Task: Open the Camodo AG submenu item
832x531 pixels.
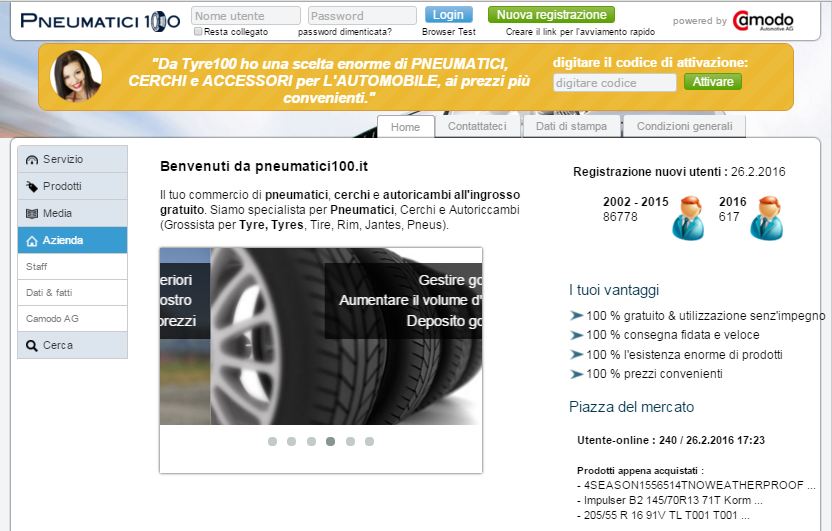Action: coord(72,318)
